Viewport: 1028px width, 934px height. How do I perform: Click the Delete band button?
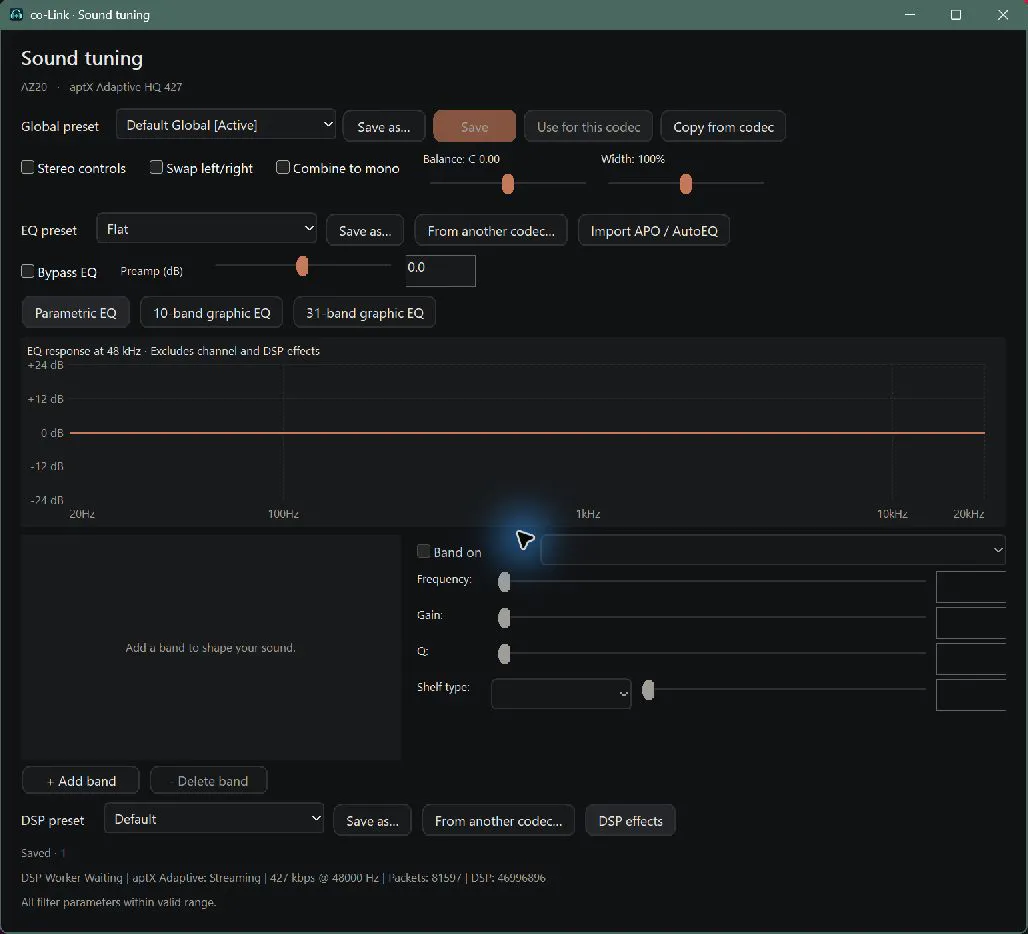tap(208, 781)
